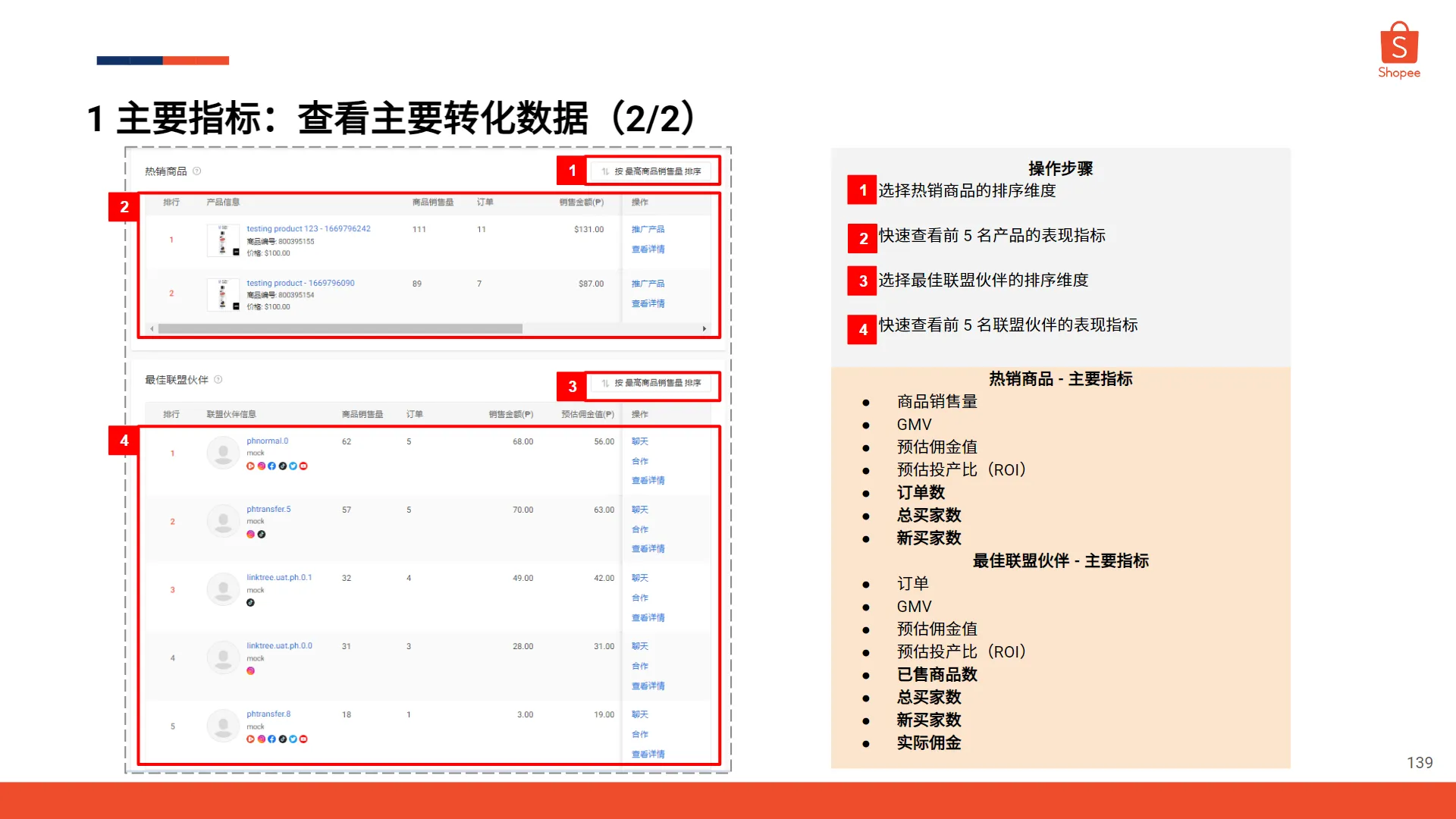Open 查看详情 for linktree.uat.ph.0.1
Screen dimensions: 1456x819
tap(648, 617)
